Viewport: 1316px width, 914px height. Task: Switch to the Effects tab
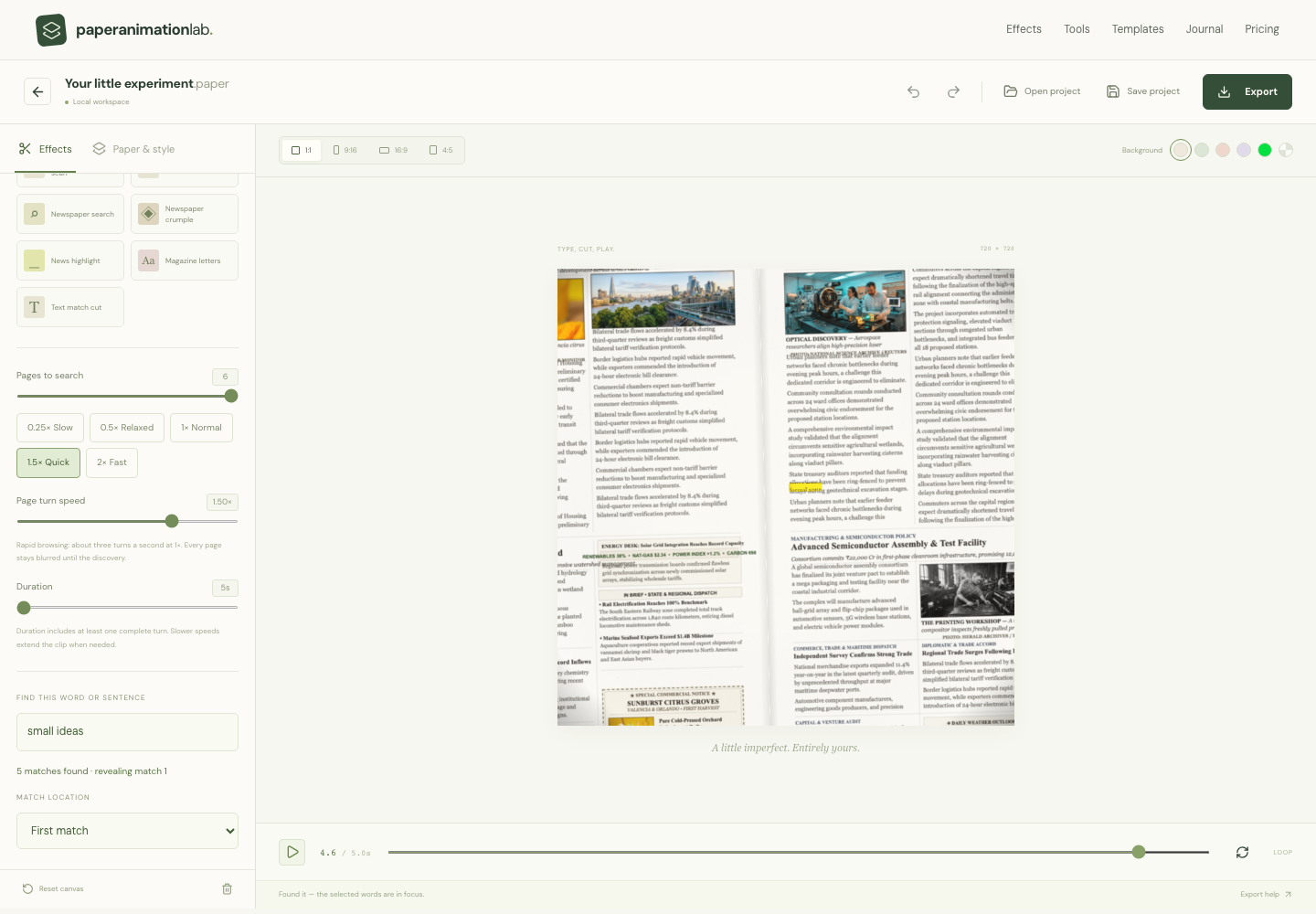(x=46, y=149)
